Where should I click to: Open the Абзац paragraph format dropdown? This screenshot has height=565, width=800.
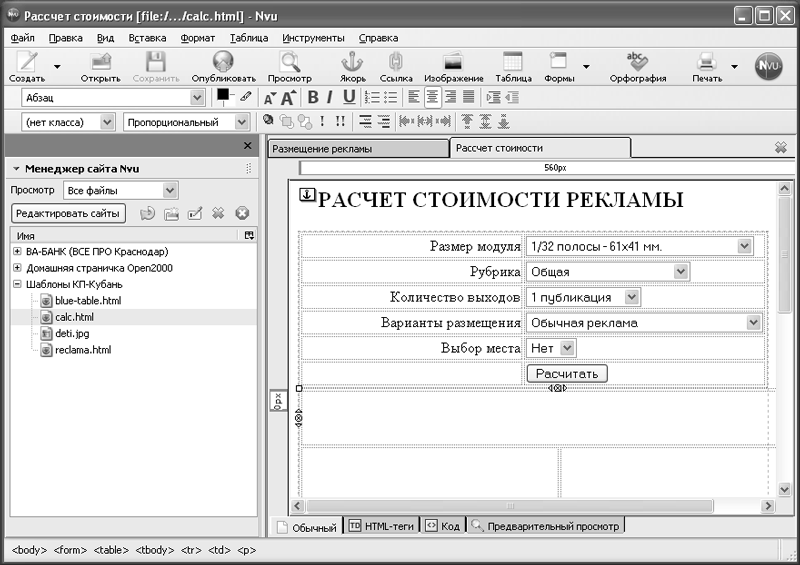(113, 97)
